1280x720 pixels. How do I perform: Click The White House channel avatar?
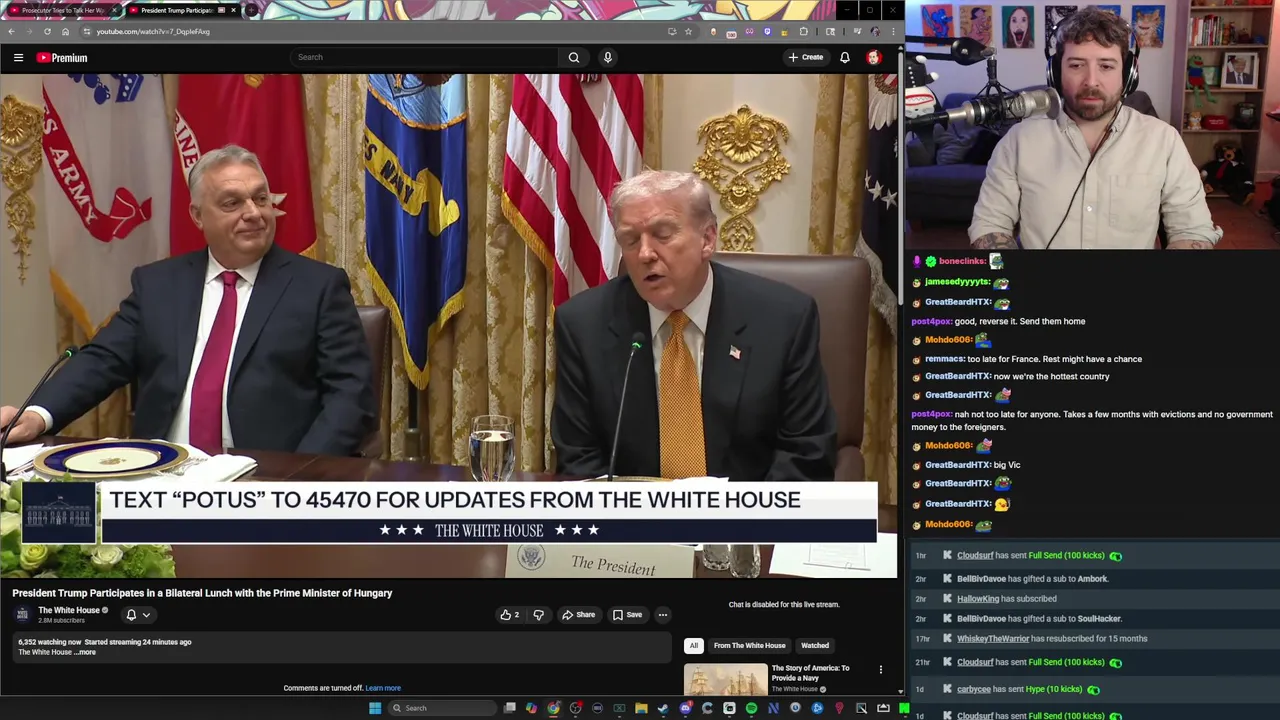pos(22,615)
